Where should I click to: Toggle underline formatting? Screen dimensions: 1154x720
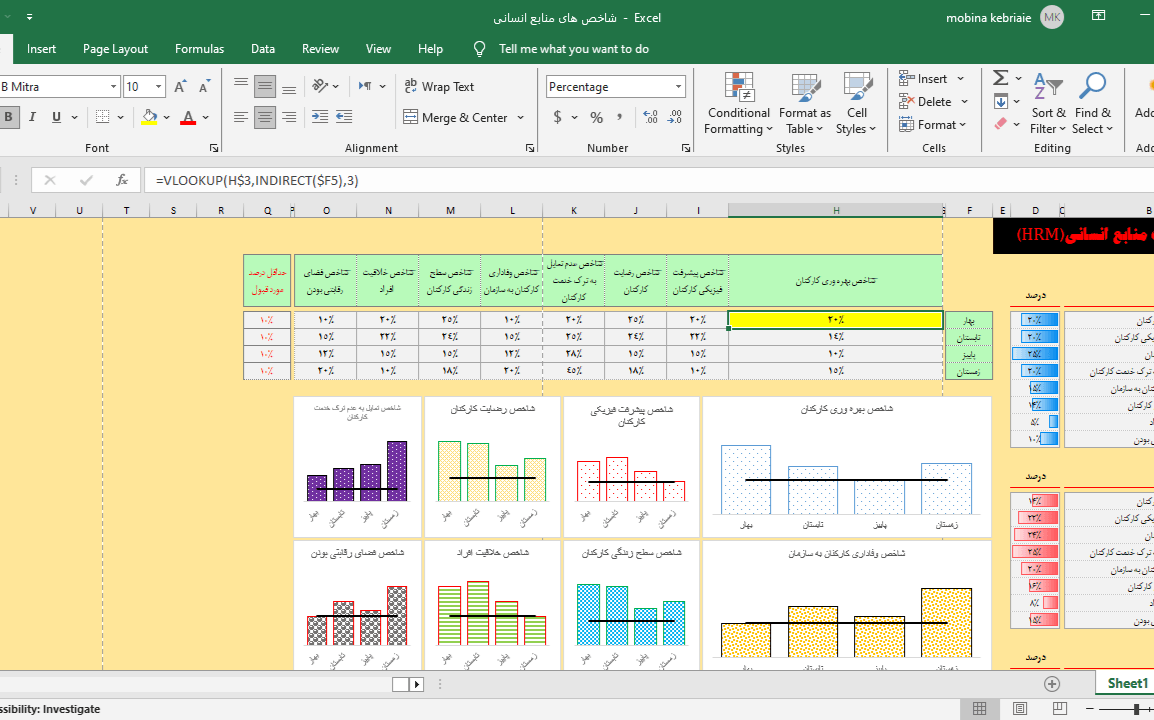57,117
